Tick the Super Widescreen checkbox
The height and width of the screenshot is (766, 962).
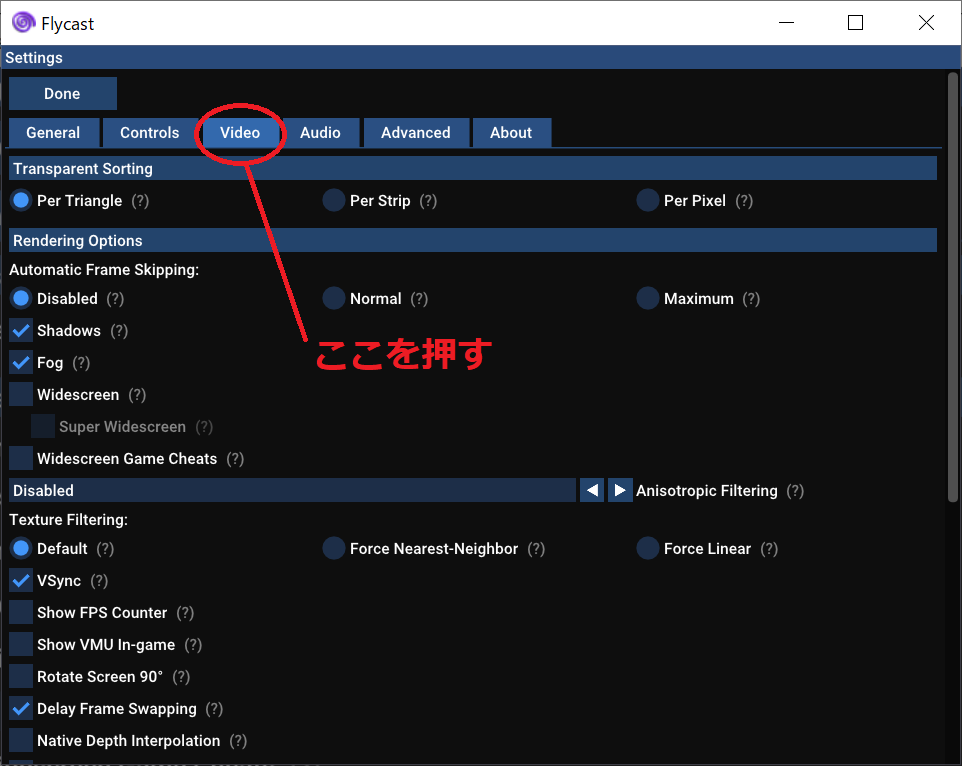tap(43, 426)
